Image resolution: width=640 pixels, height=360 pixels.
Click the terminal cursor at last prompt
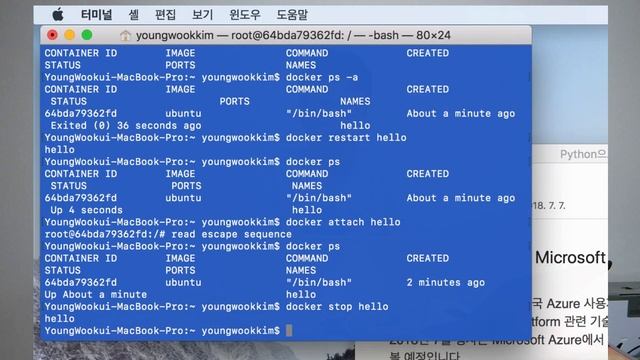coord(289,331)
